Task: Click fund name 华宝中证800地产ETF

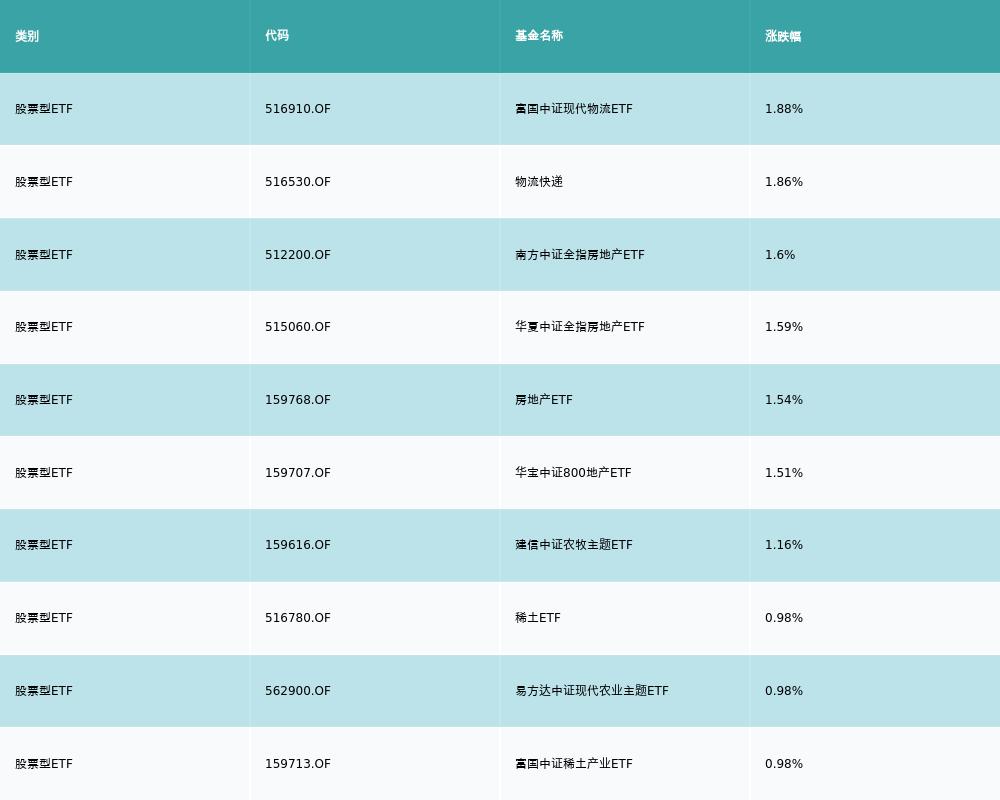Action: (x=573, y=473)
